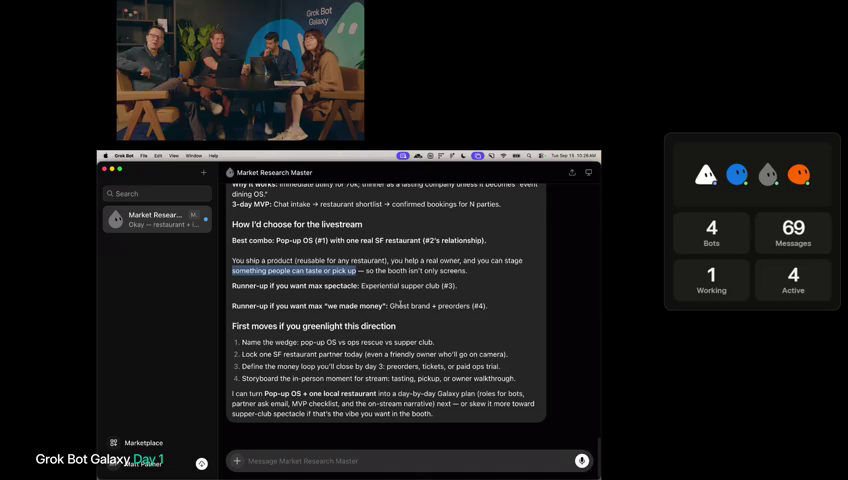Click the 4 Bots stat card

click(x=712, y=233)
